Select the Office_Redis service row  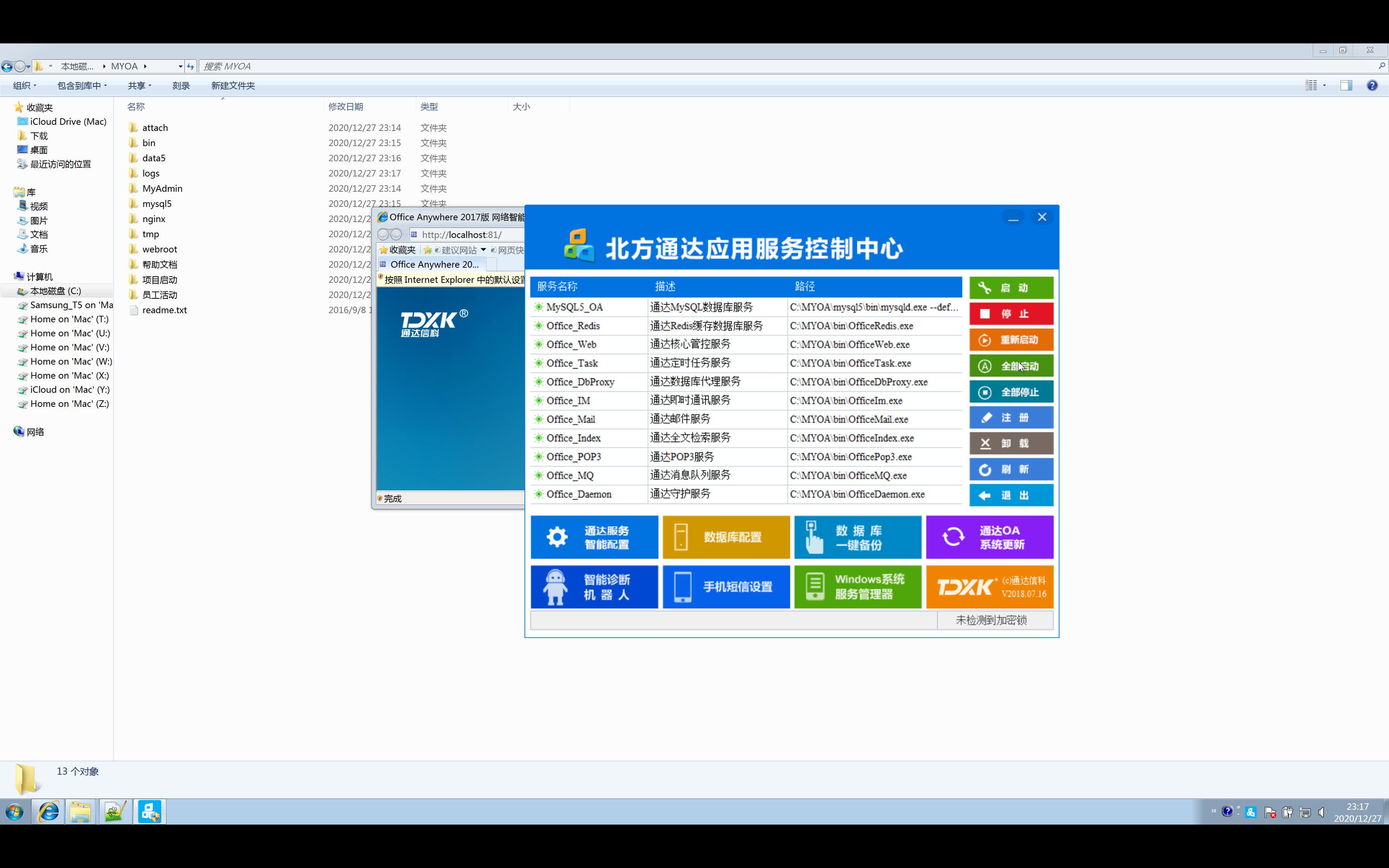(x=746, y=325)
